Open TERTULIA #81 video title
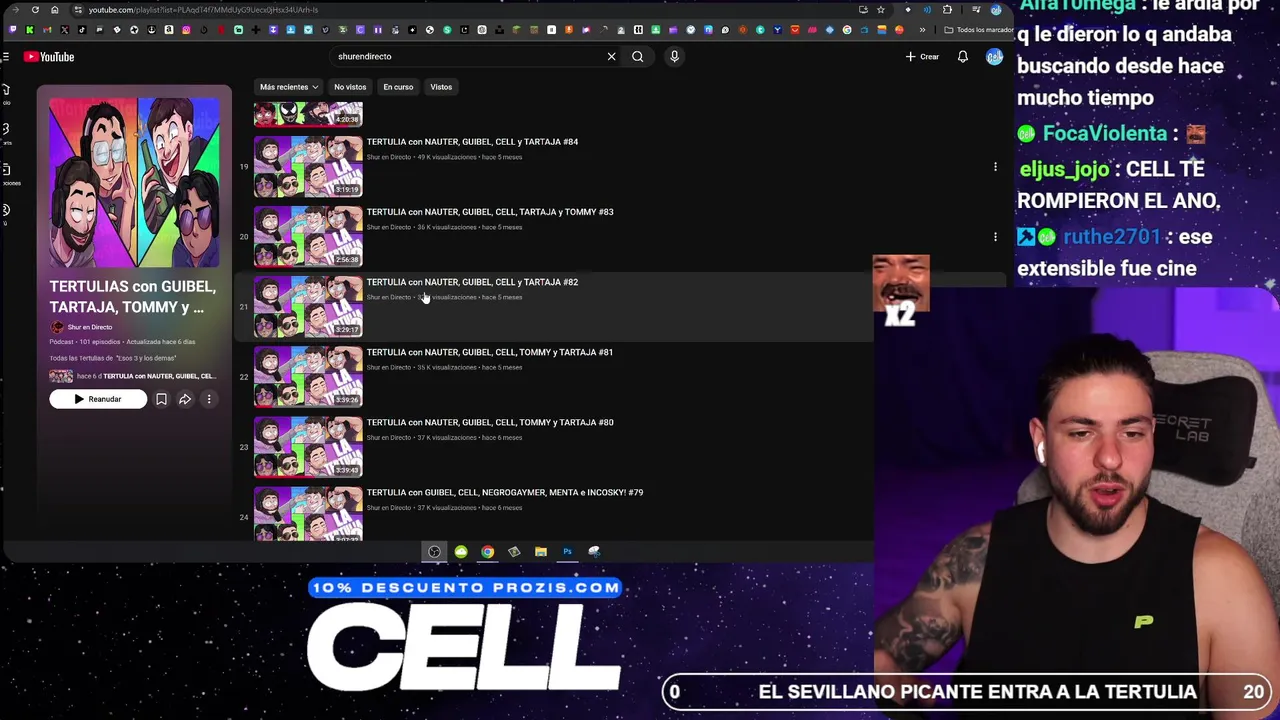 [490, 352]
